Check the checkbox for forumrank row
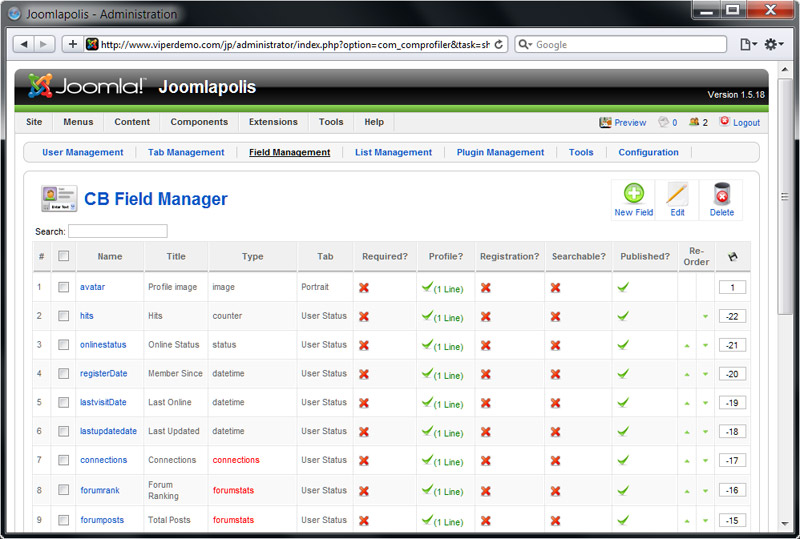Screen dimensions: 800x539 [x=63, y=489]
